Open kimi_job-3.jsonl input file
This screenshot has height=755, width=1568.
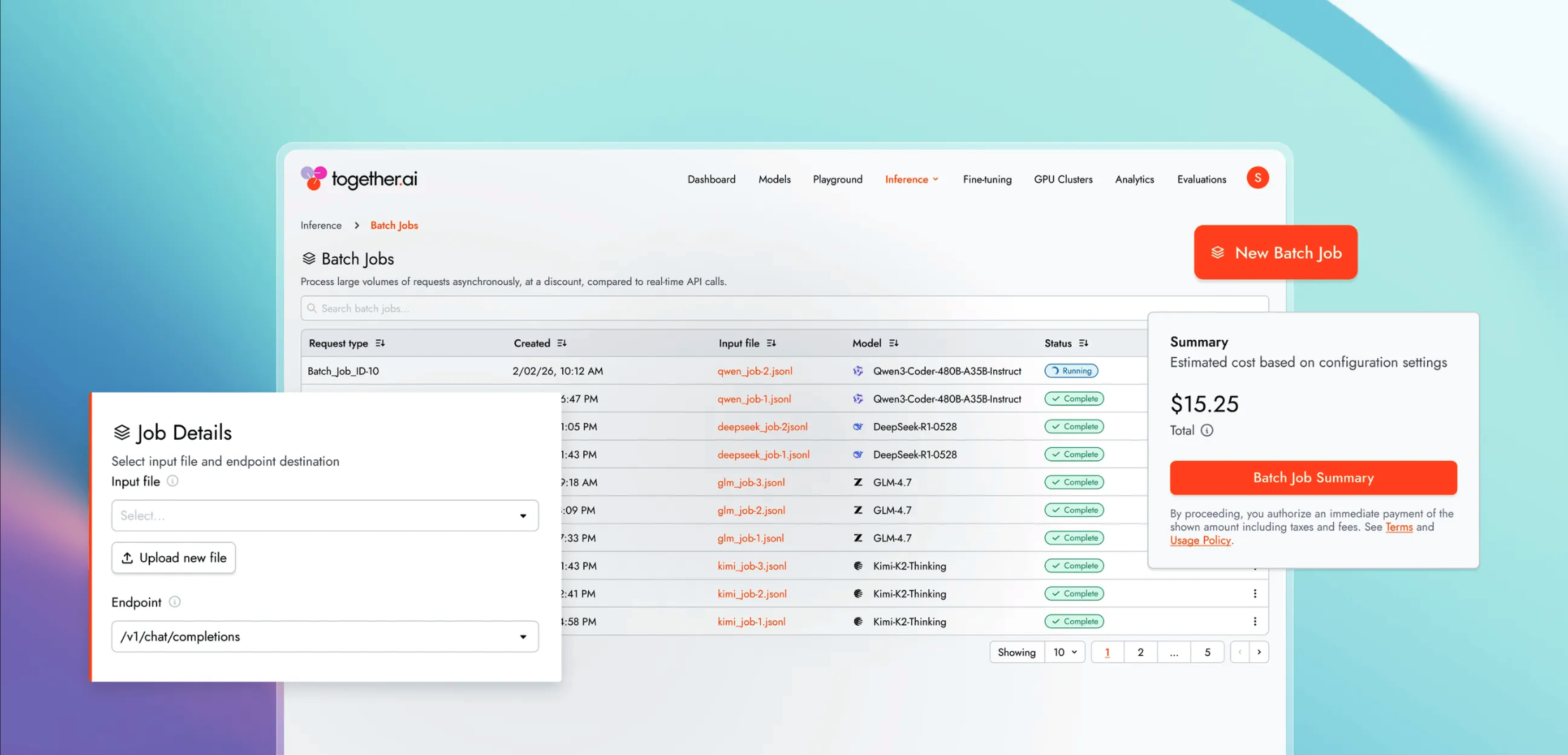pos(752,566)
